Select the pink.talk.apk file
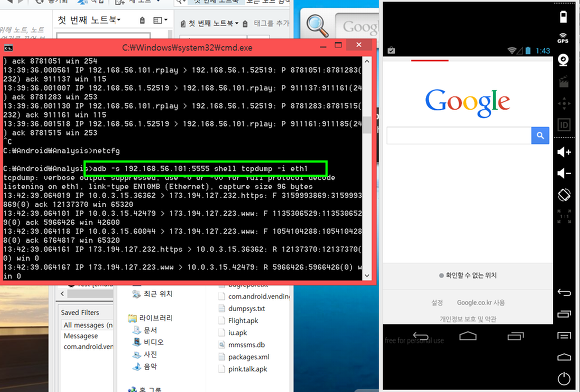580x392 pixels. [243, 369]
